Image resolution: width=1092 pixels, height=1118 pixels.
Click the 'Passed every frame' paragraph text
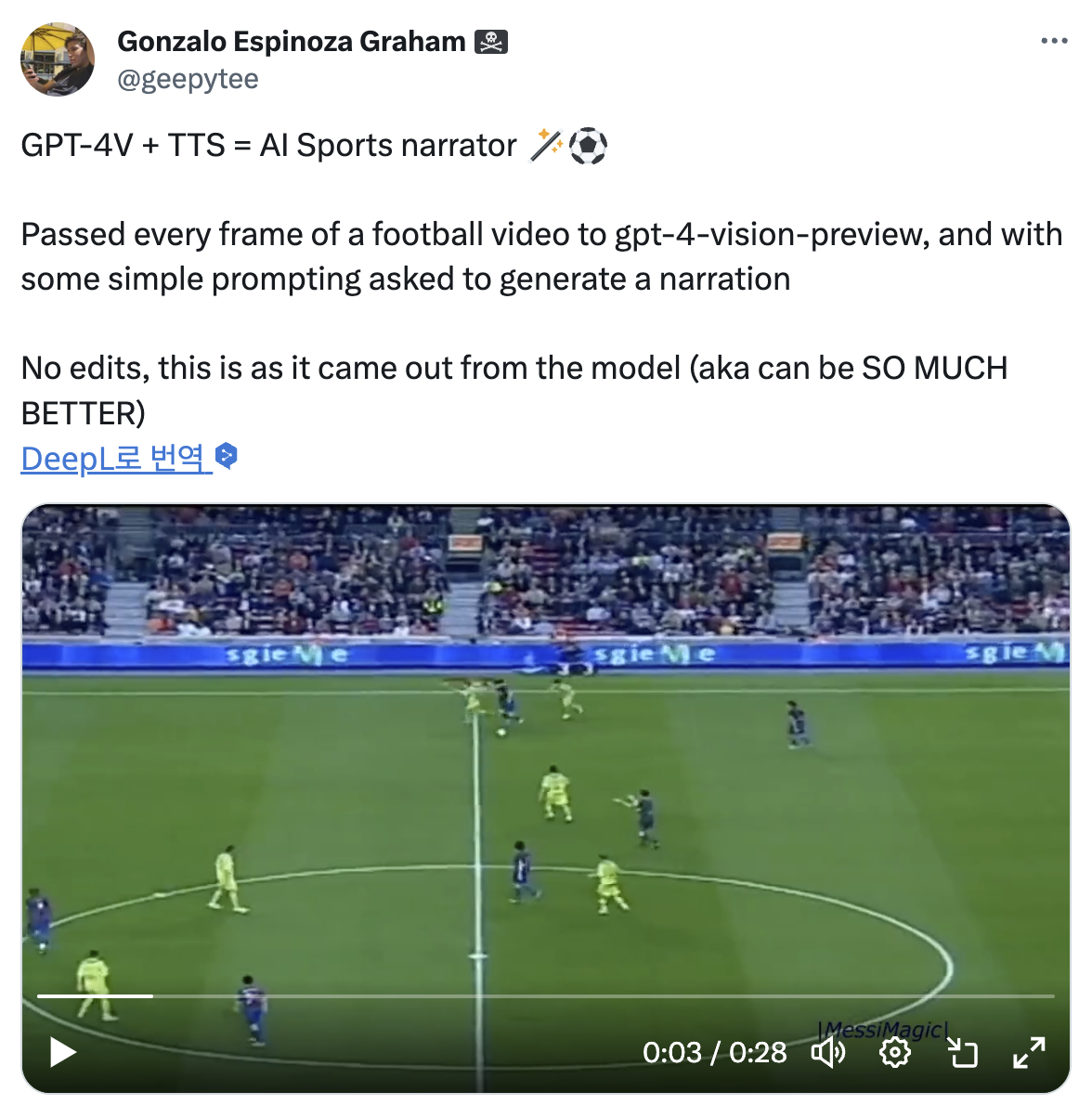[541, 256]
